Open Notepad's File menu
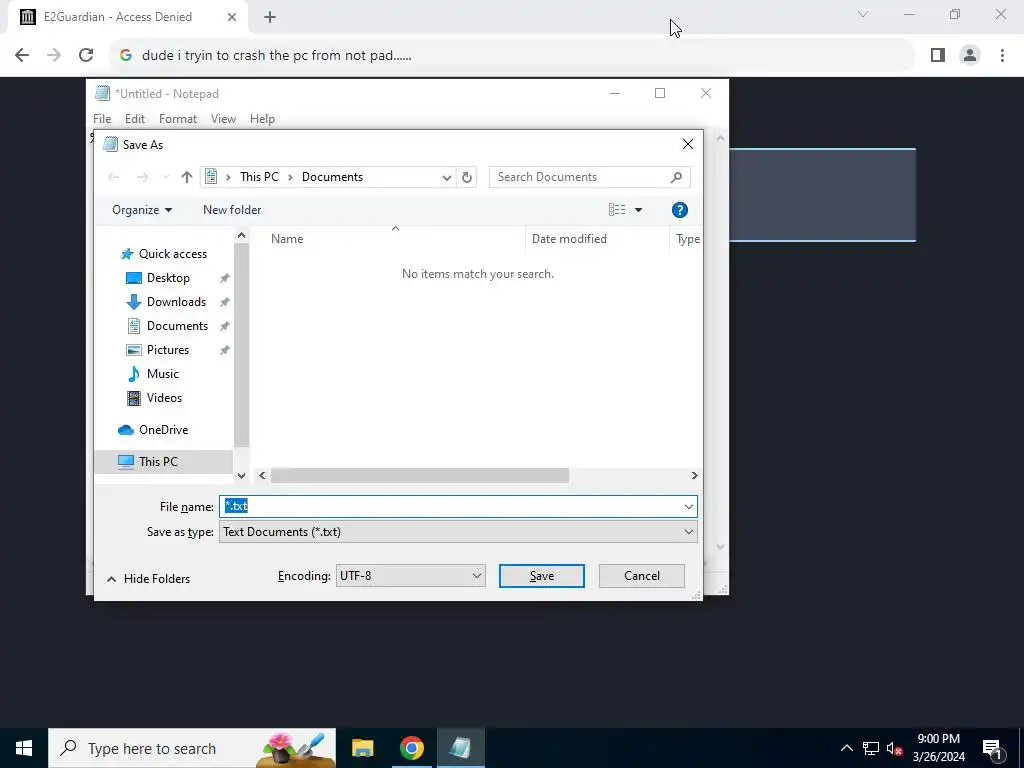This screenshot has height=768, width=1024. point(102,119)
